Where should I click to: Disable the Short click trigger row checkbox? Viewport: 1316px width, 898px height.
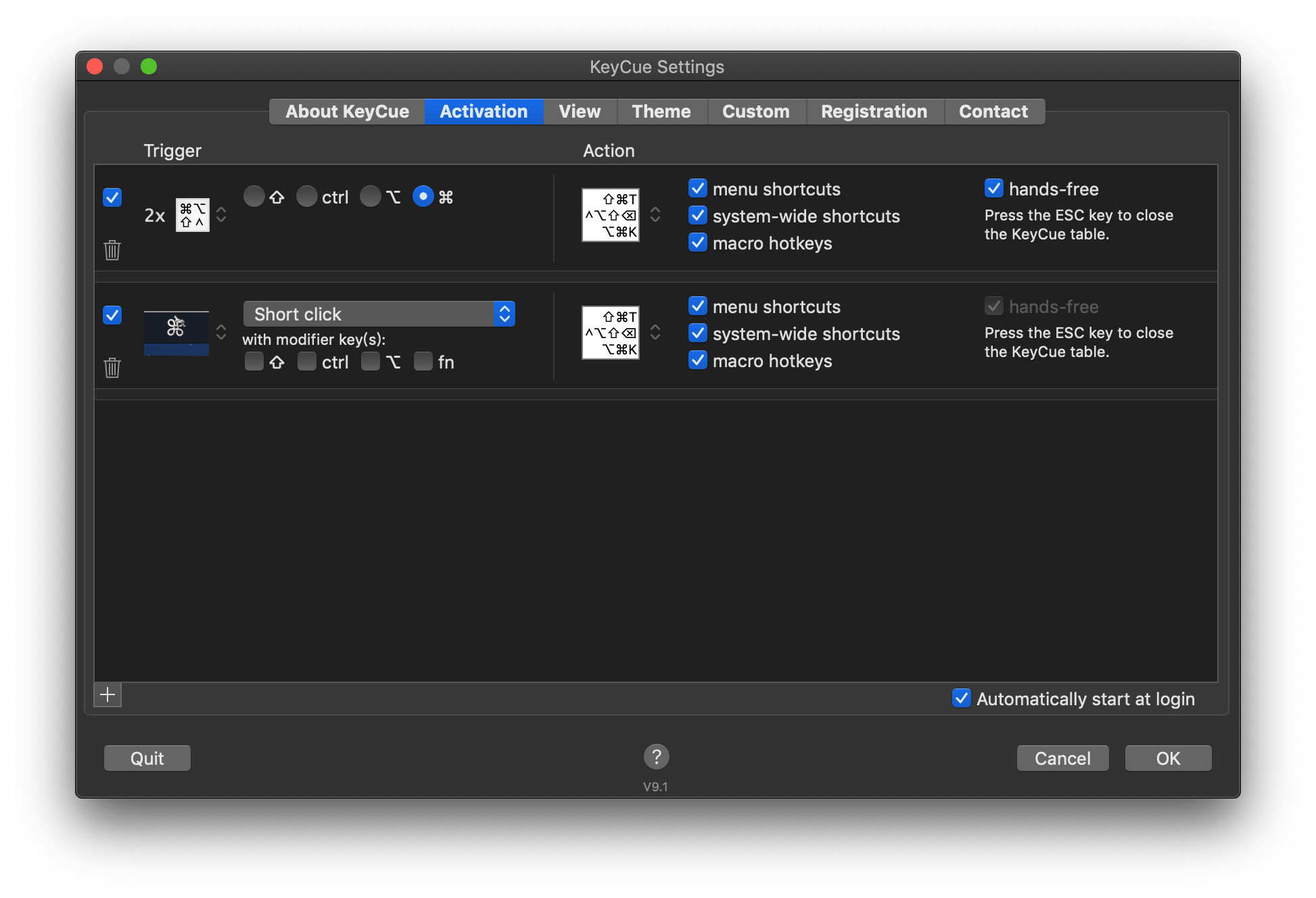[x=112, y=315]
